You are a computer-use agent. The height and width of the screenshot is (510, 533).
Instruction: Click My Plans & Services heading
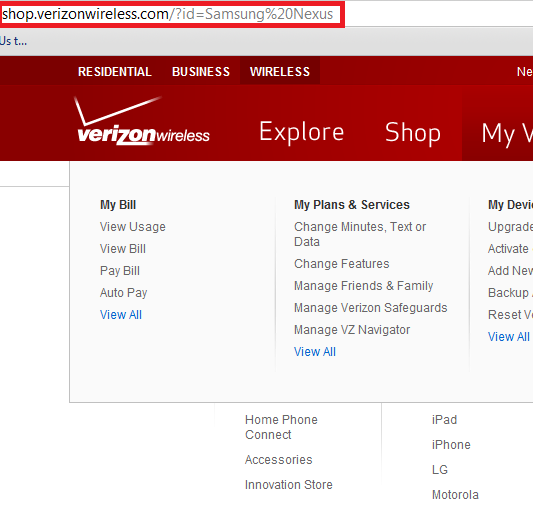pos(352,205)
